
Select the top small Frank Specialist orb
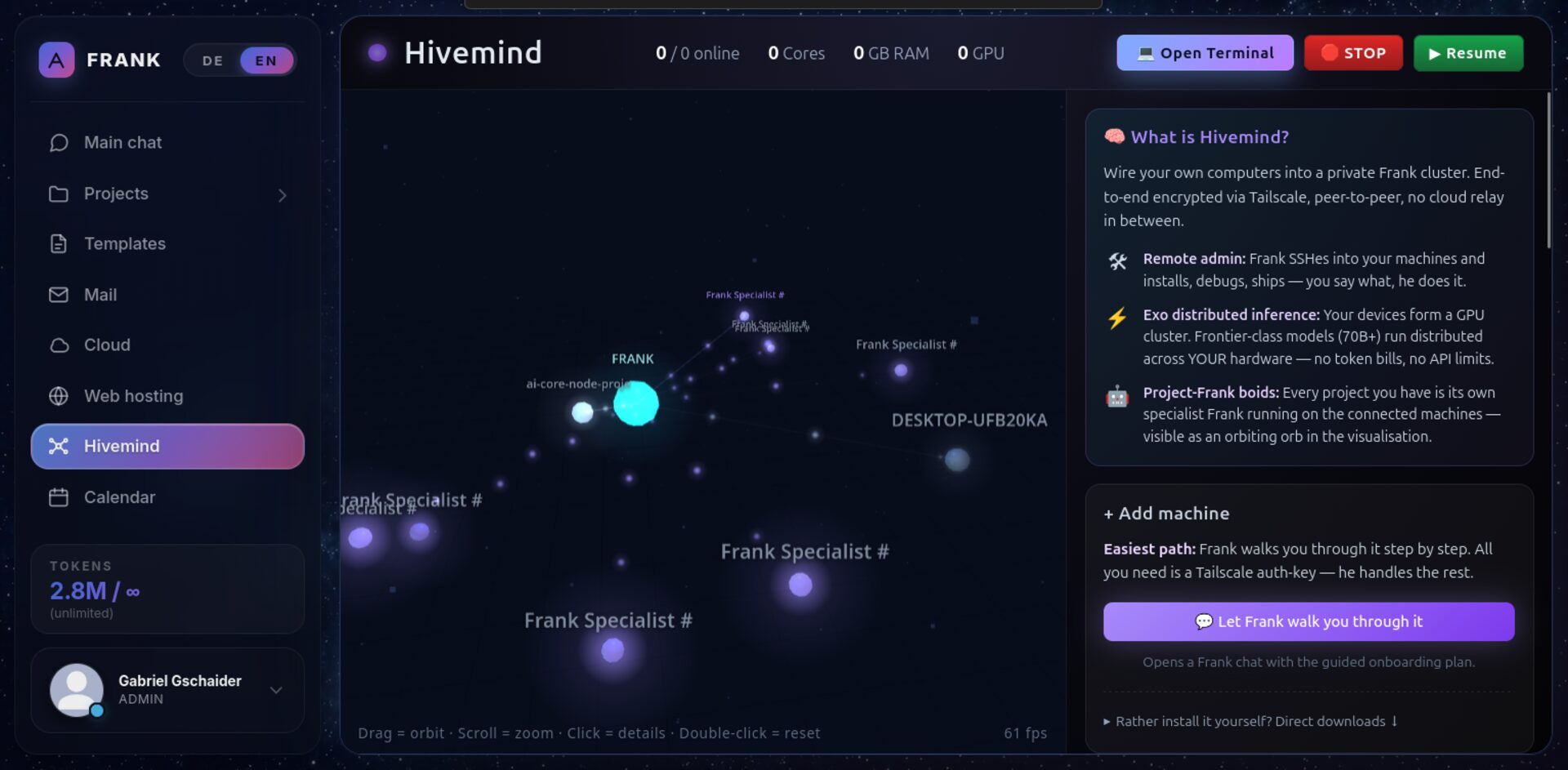744,316
